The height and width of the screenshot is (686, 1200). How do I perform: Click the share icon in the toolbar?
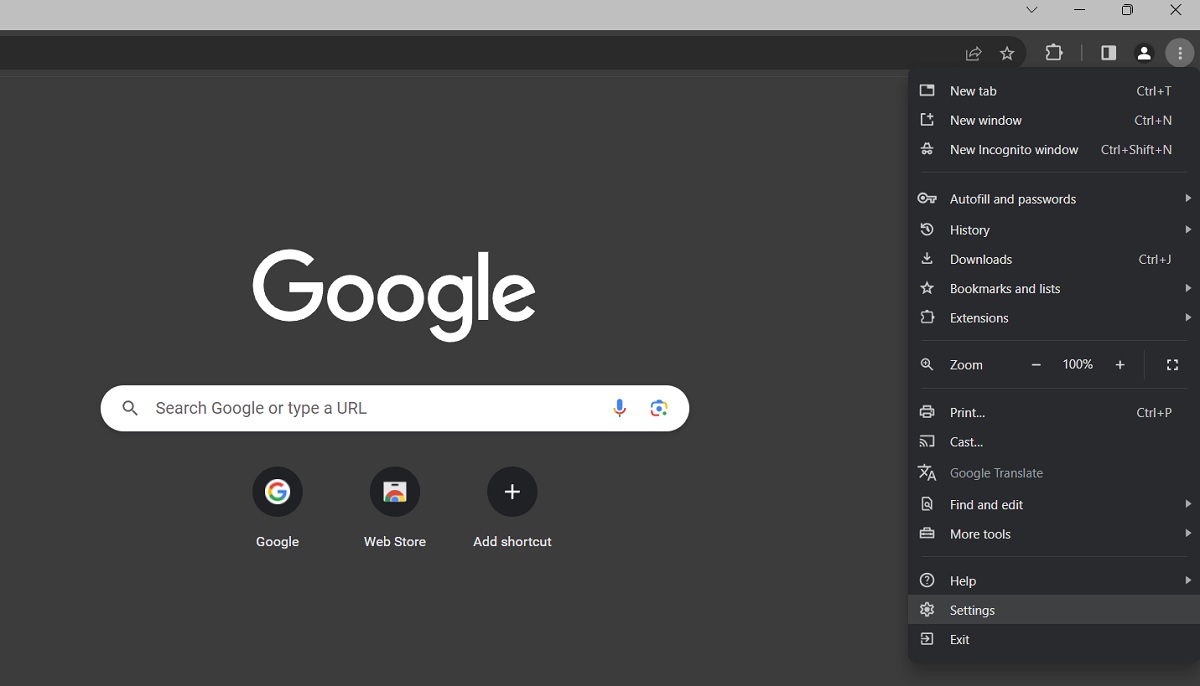[x=973, y=53]
